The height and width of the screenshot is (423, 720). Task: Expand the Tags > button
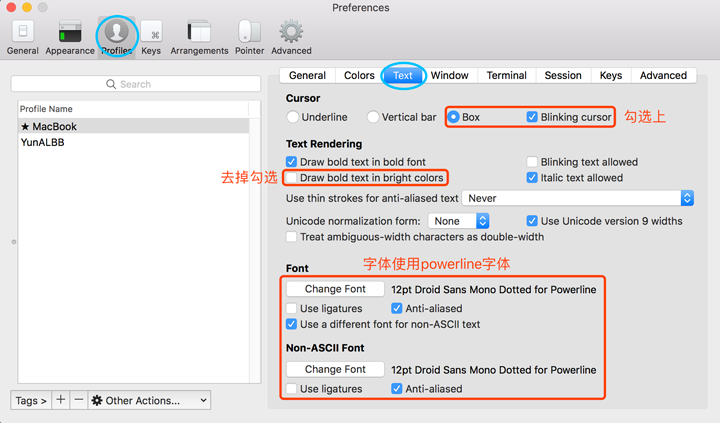pos(31,400)
